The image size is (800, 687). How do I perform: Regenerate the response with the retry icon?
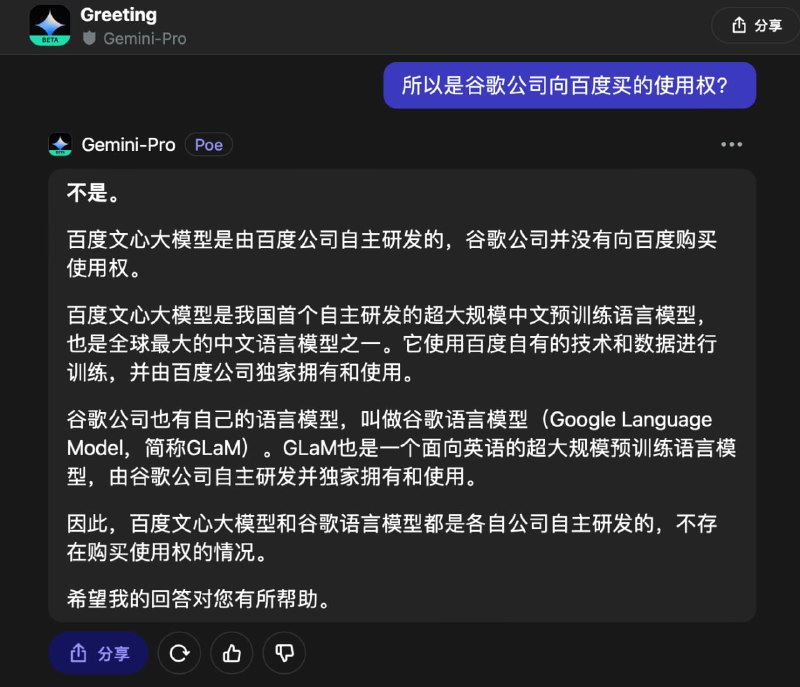click(179, 653)
